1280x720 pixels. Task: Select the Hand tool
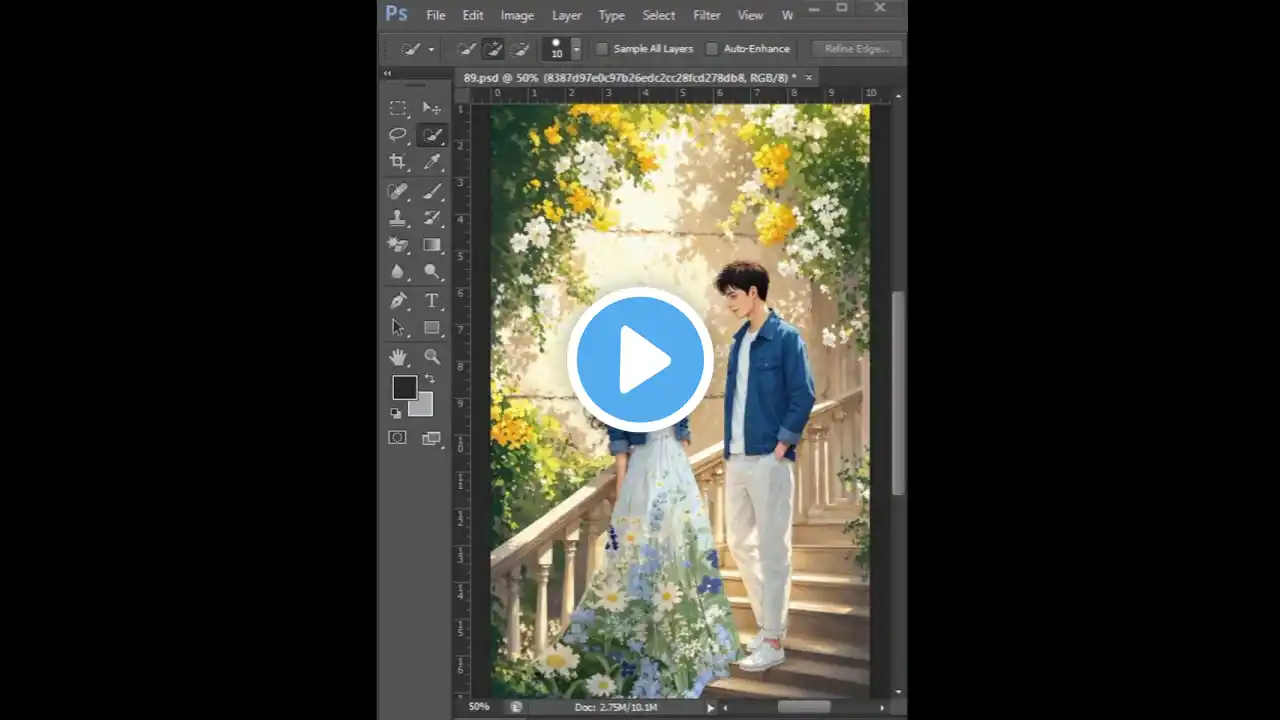tap(397, 356)
